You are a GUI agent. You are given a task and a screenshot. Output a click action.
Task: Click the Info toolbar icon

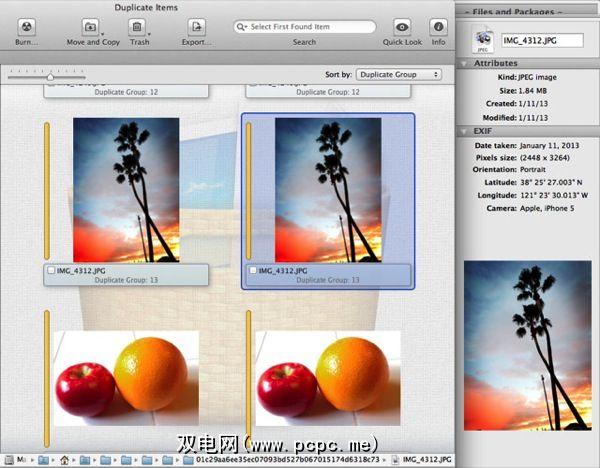point(438,27)
